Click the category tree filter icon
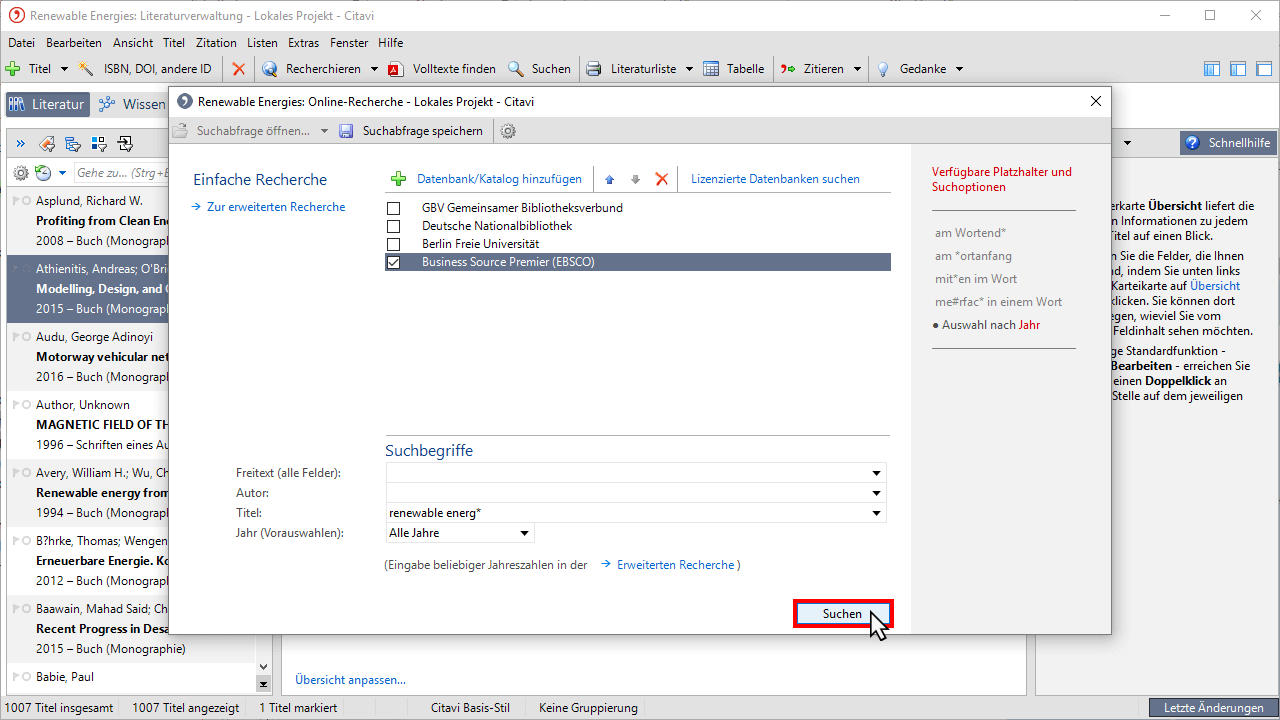The height and width of the screenshot is (720, 1280). pos(72,143)
